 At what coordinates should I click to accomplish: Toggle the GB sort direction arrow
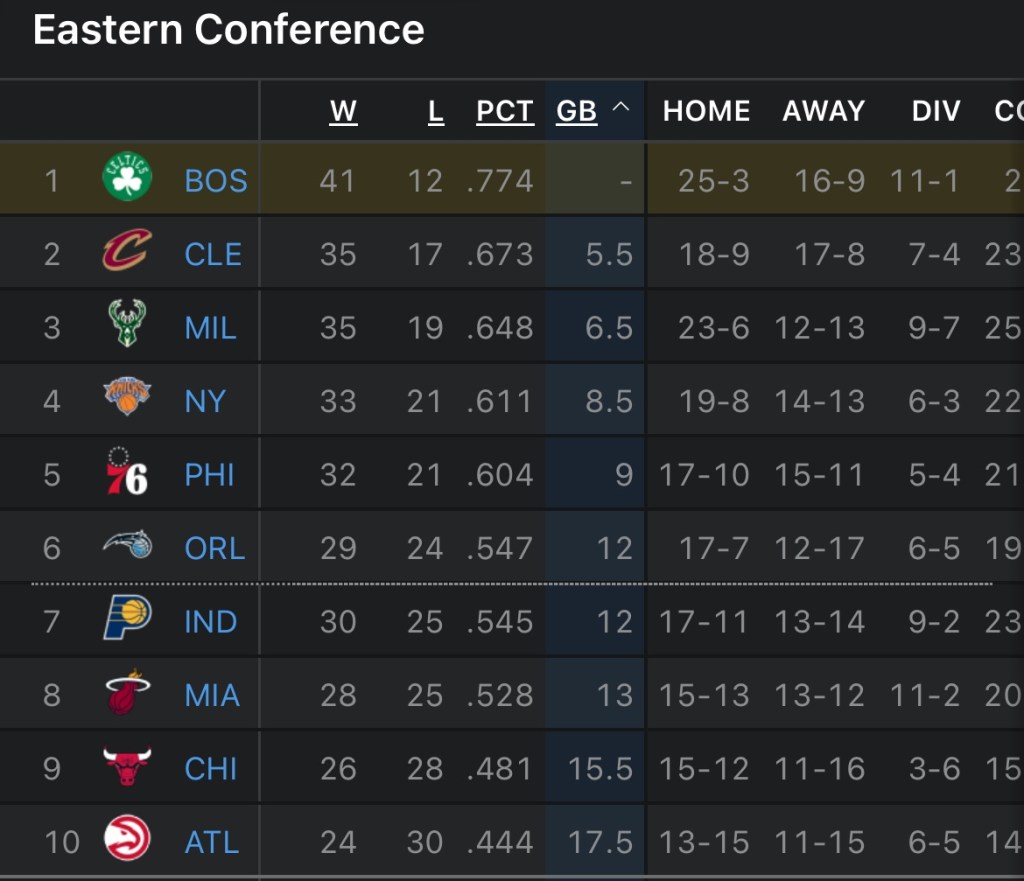[621, 108]
